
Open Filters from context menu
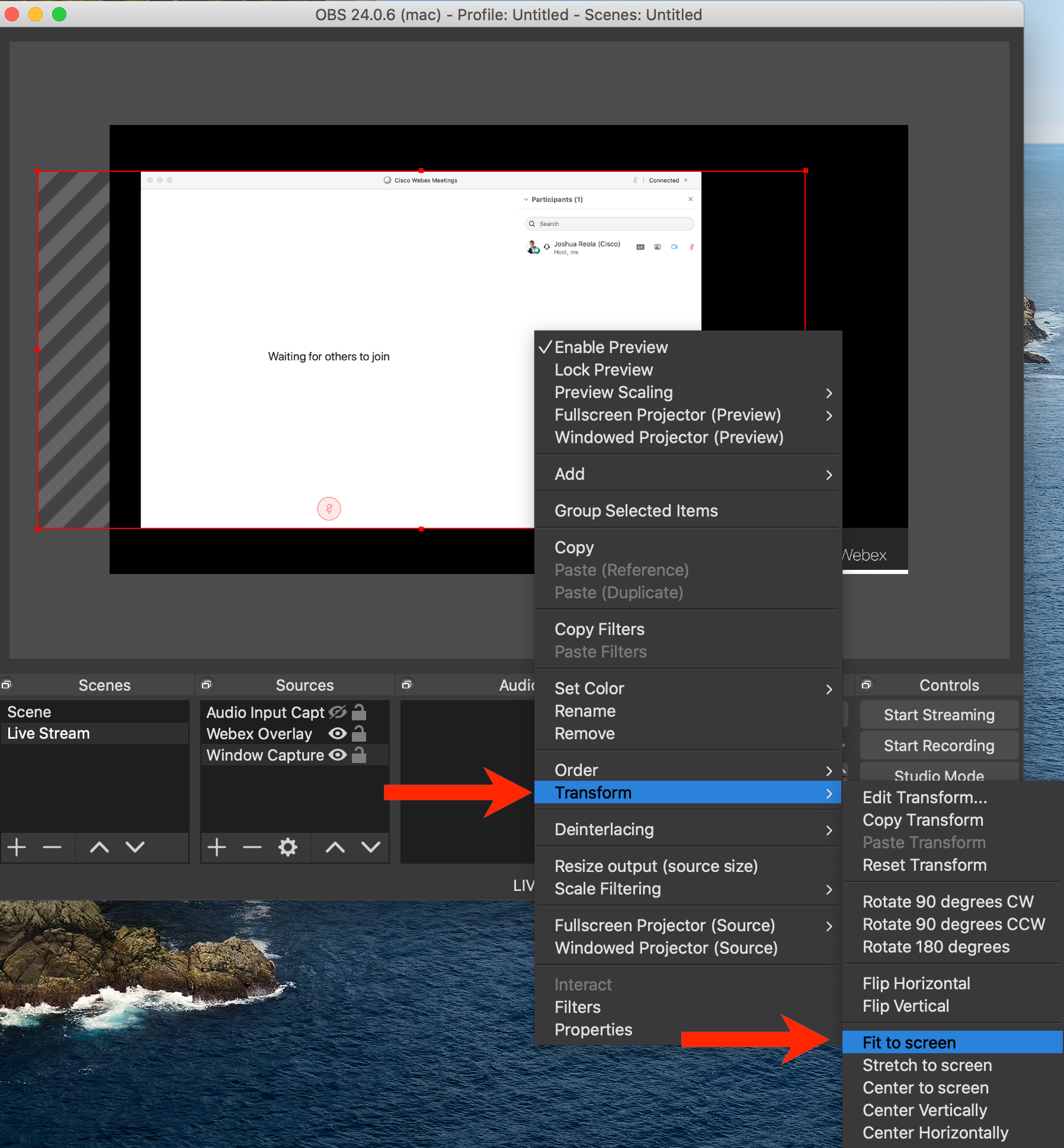[x=687, y=1007]
